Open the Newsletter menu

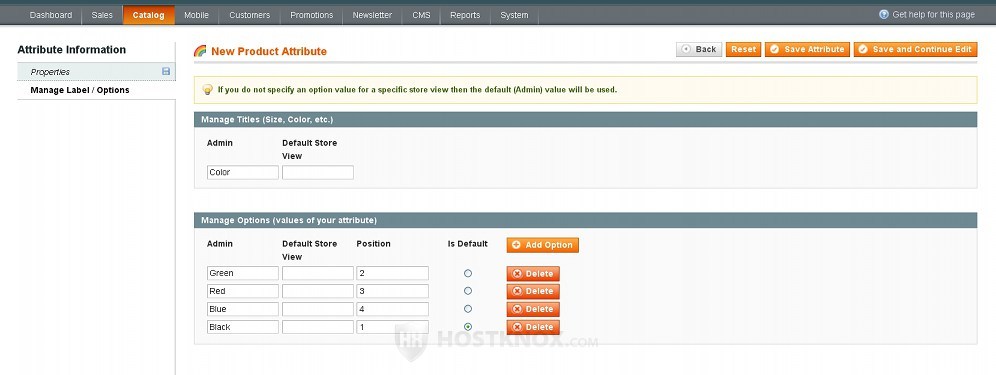pos(372,15)
